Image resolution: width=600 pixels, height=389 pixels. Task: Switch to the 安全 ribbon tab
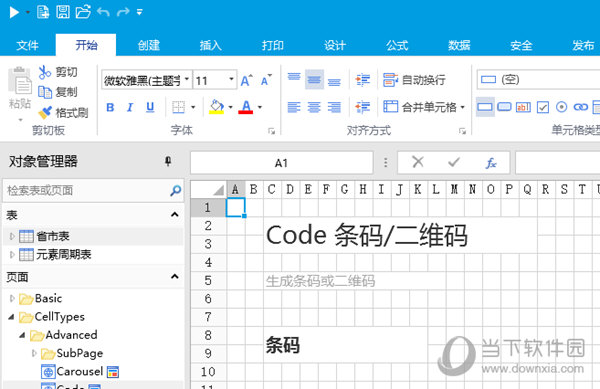tap(521, 45)
